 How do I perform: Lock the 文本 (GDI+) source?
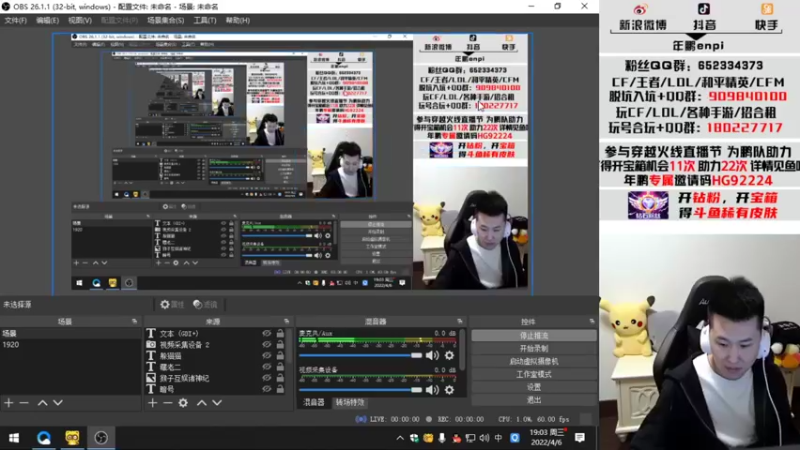280,333
